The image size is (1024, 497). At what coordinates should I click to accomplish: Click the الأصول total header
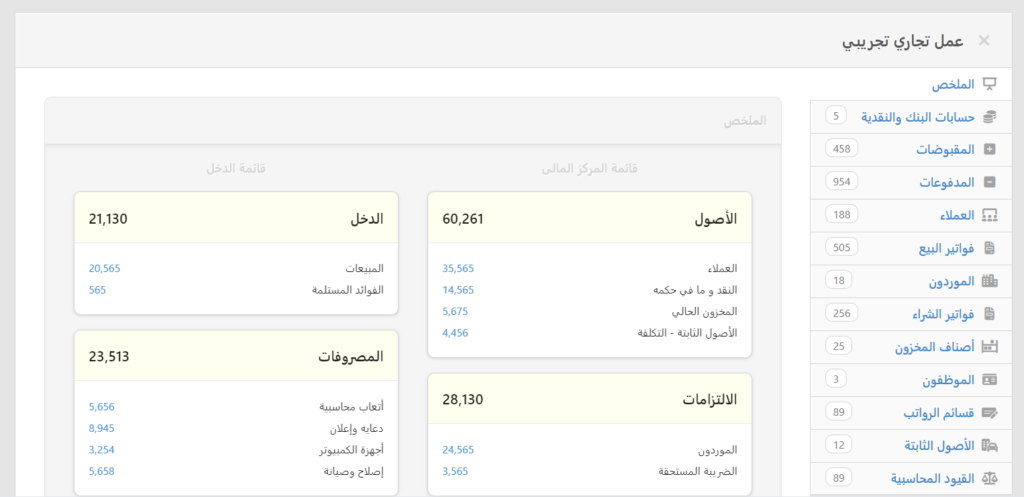pyautogui.click(x=590, y=218)
